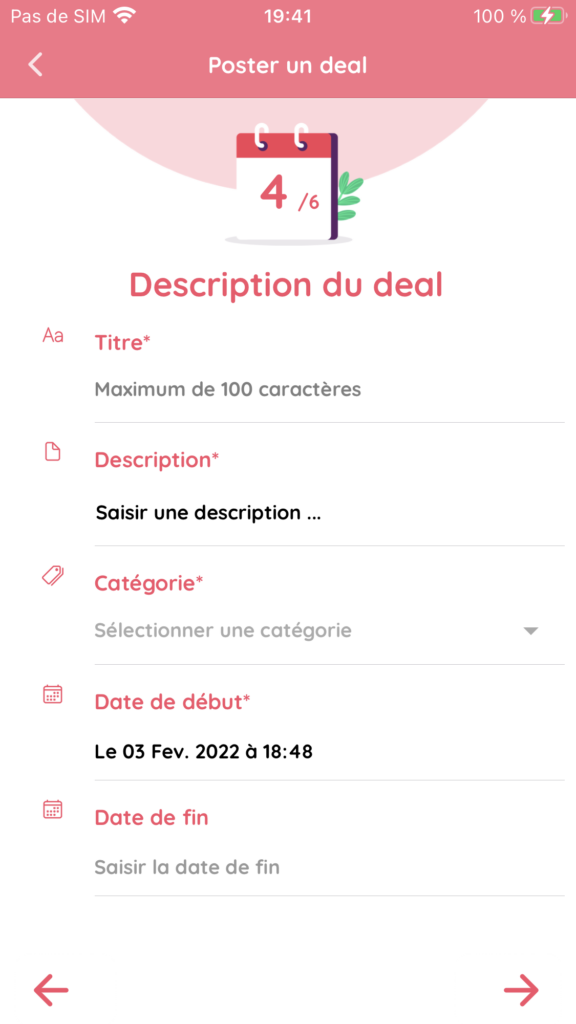This screenshot has width=576, height=1024.
Task: Focus the 'Saisir une description ...' field
Action: [329, 513]
